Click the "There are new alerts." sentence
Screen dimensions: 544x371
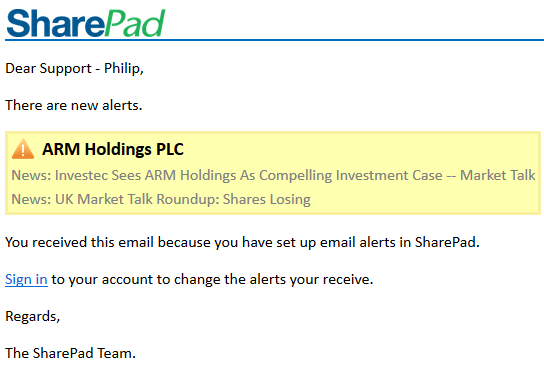click(74, 105)
